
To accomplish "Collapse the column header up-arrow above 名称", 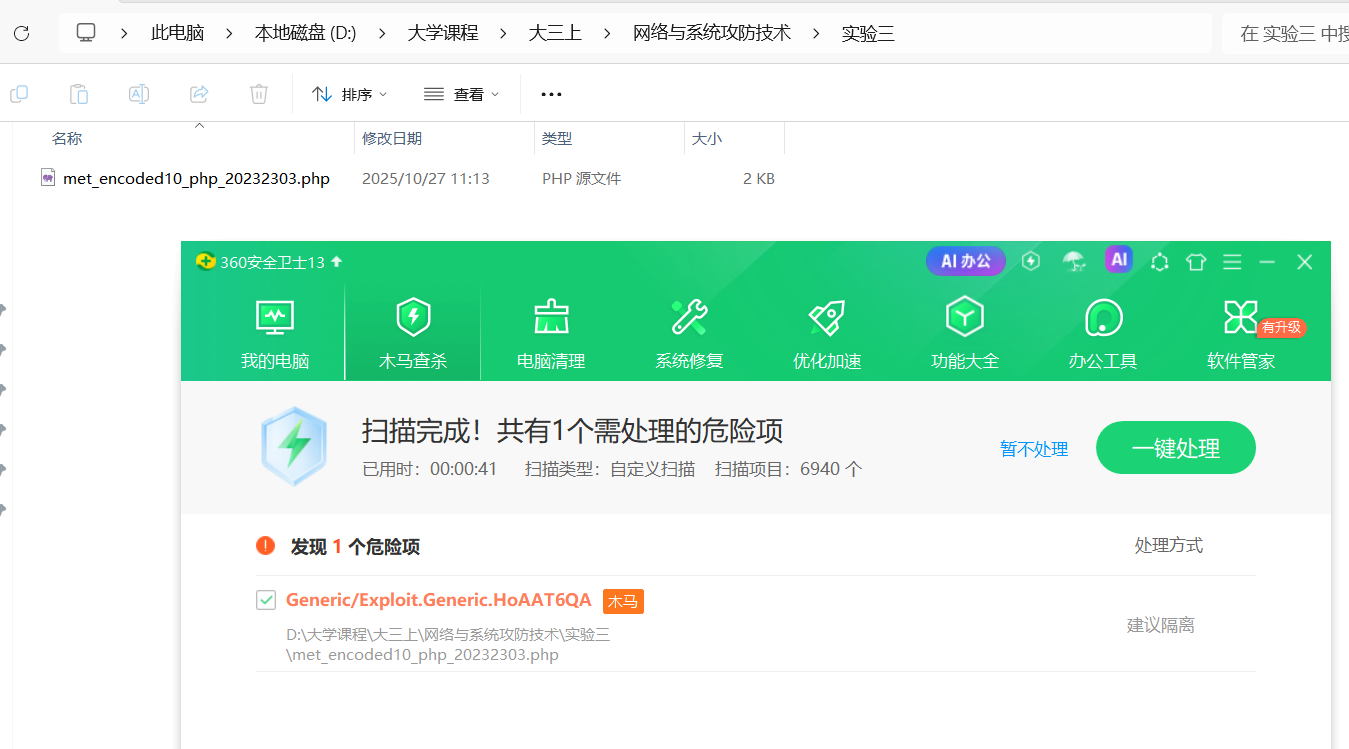I will 199,126.
